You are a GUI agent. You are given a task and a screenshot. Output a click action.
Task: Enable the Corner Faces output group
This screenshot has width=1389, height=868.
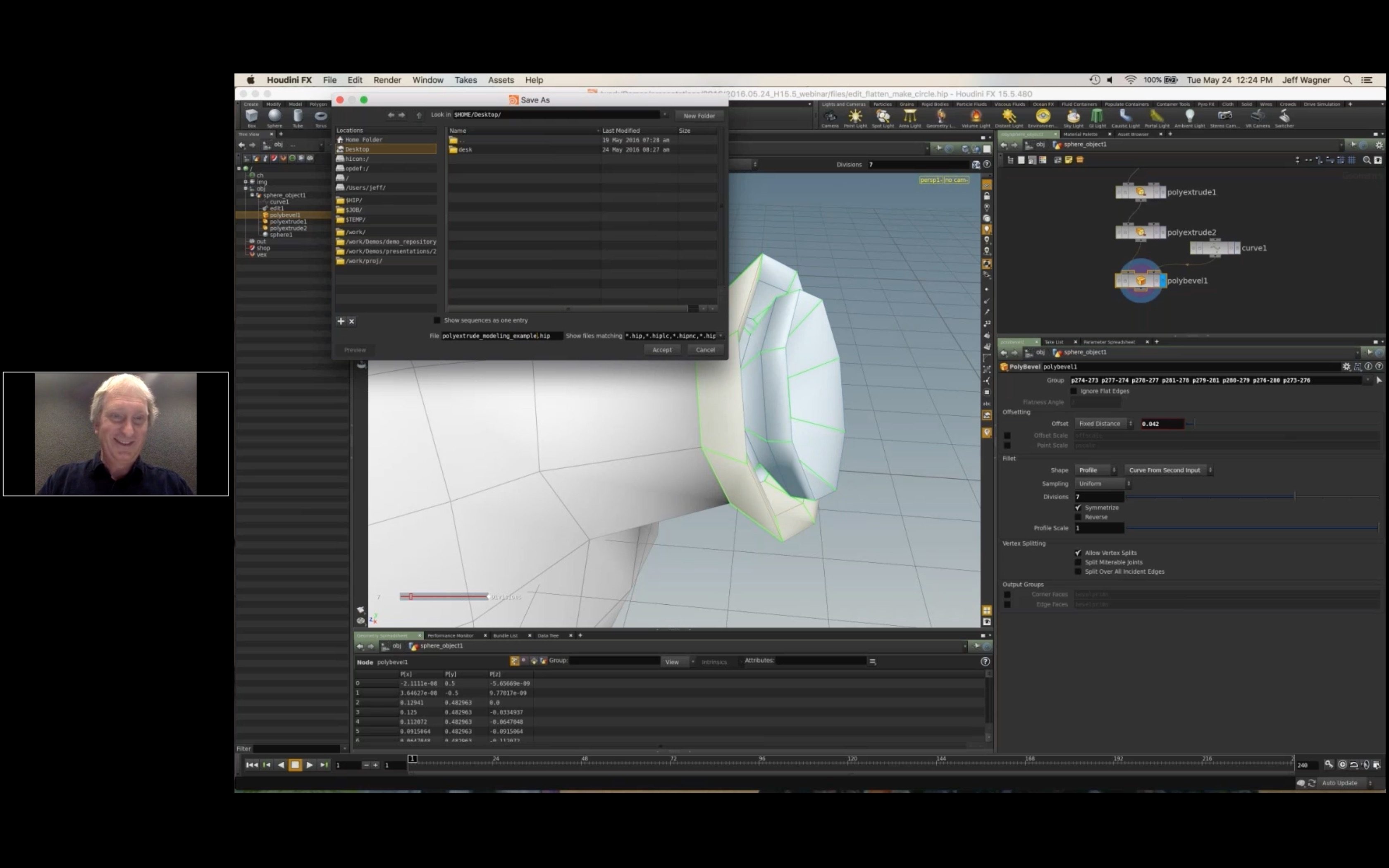[1007, 595]
